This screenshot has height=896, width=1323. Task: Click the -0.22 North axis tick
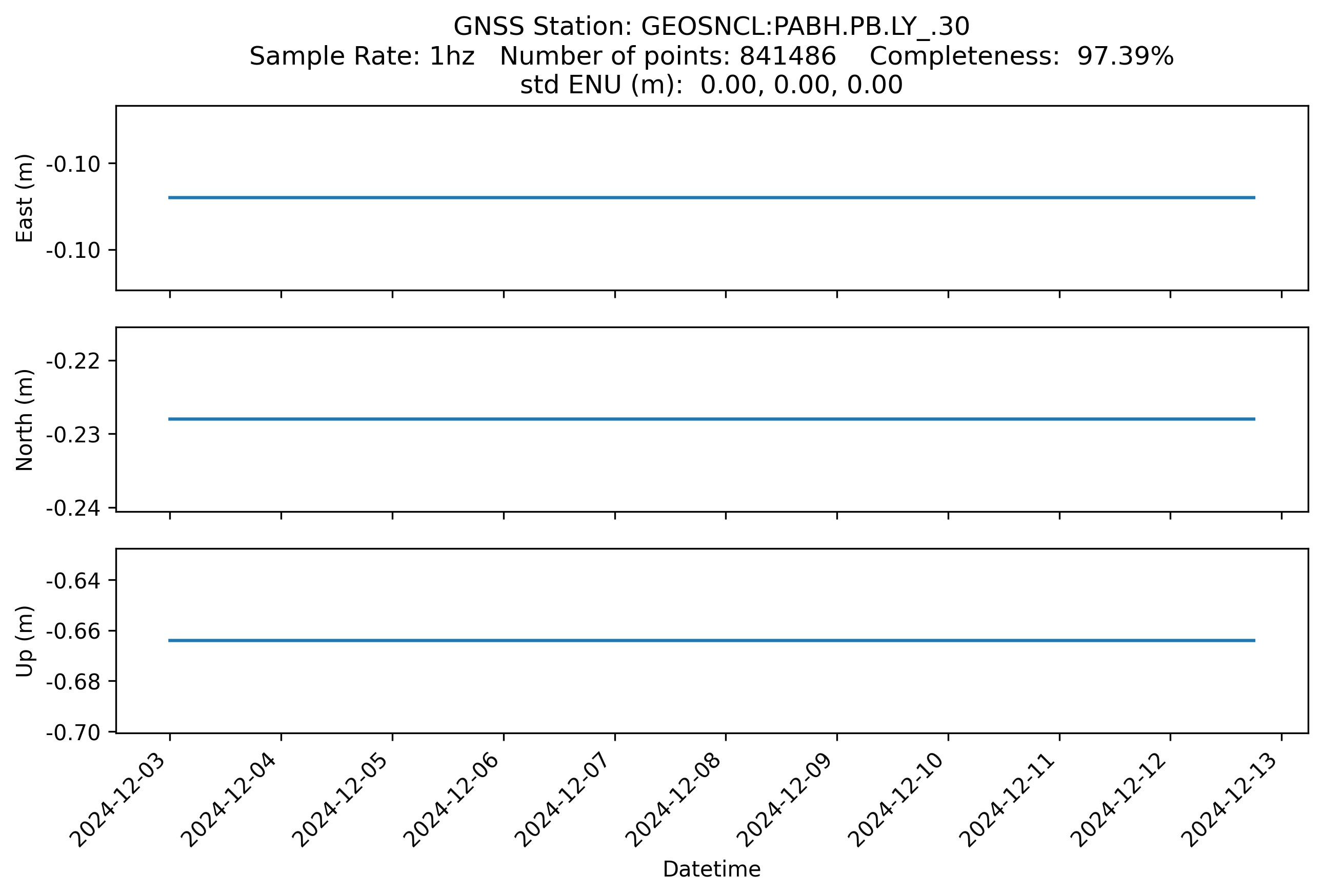73,361
